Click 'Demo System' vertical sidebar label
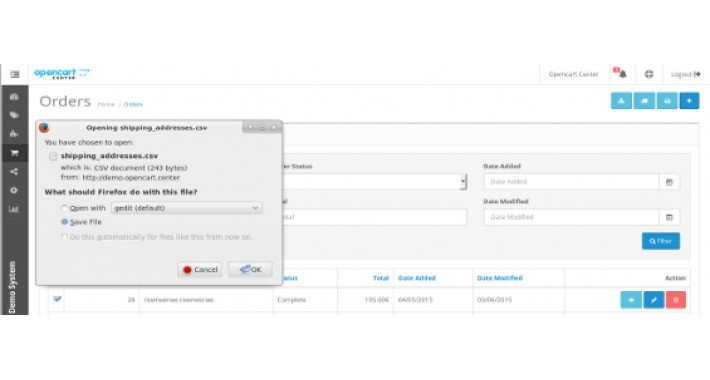 pos(12,287)
